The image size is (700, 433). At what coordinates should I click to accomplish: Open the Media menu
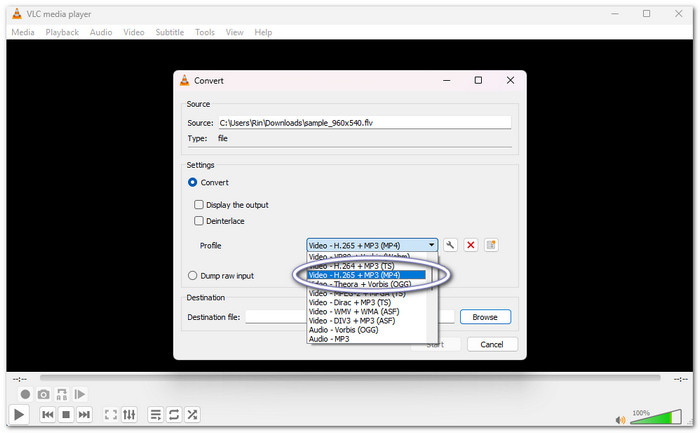[x=23, y=32]
